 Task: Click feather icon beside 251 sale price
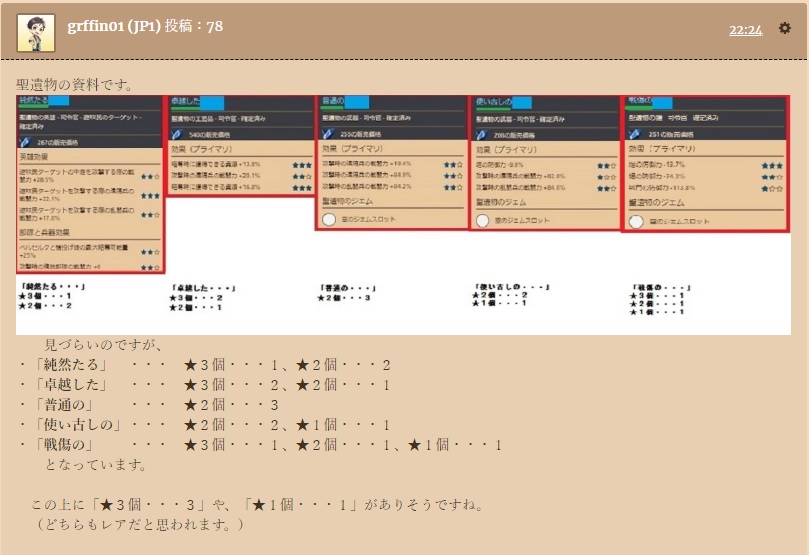(635, 134)
